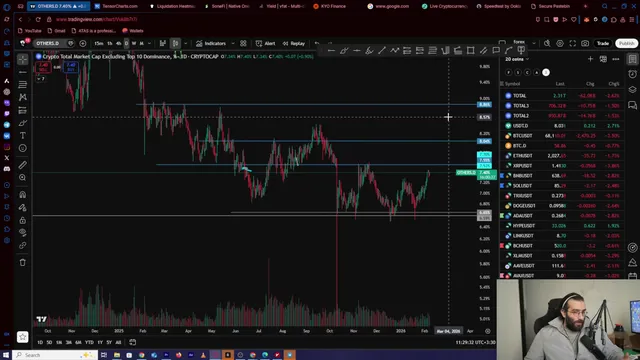Set YTD date range
Screen dimensions: 640x360
(89, 342)
